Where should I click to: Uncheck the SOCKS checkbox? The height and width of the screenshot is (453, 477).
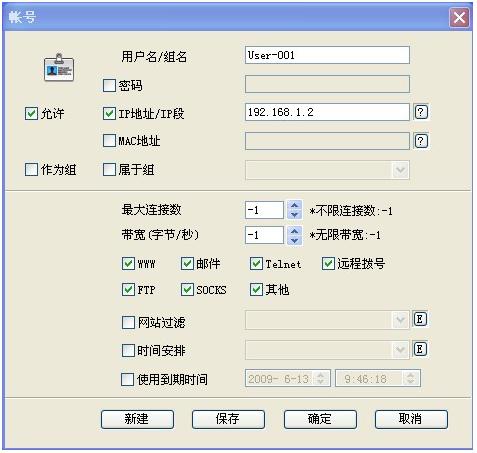(187, 290)
